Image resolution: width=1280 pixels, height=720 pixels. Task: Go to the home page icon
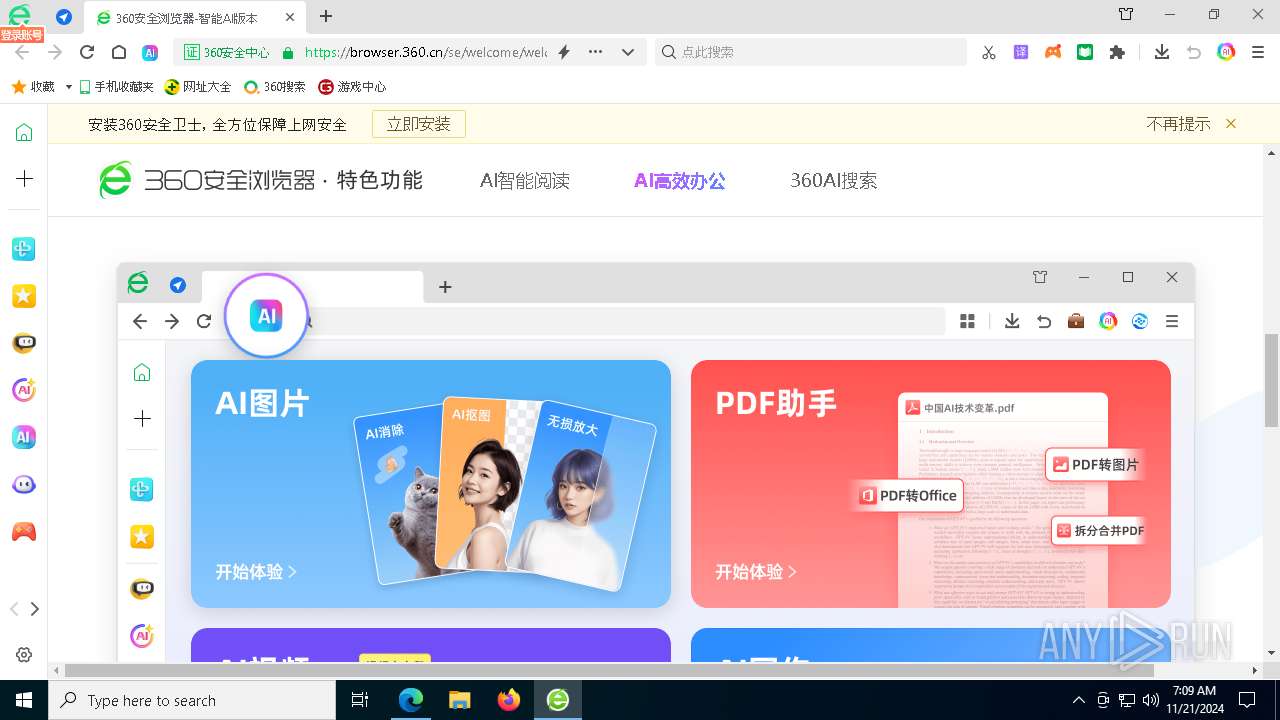coord(119,52)
